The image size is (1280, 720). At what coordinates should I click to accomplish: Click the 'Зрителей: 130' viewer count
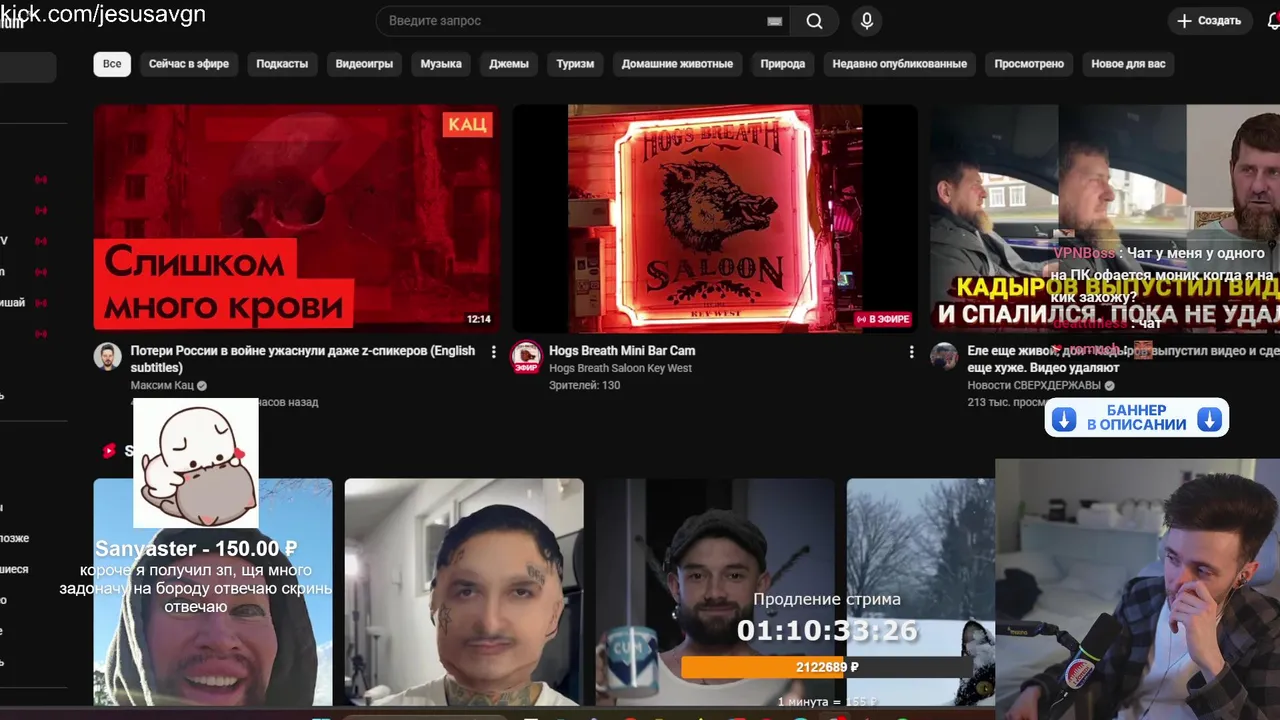[585, 386]
